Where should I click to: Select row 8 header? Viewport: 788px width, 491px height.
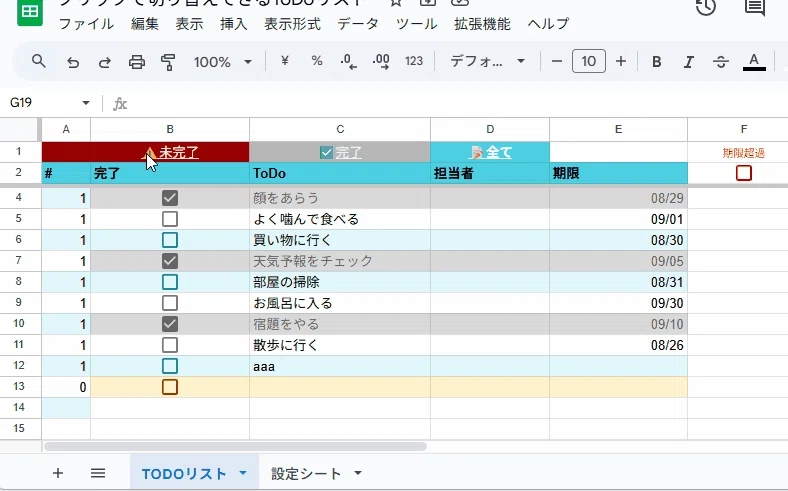click(19, 281)
